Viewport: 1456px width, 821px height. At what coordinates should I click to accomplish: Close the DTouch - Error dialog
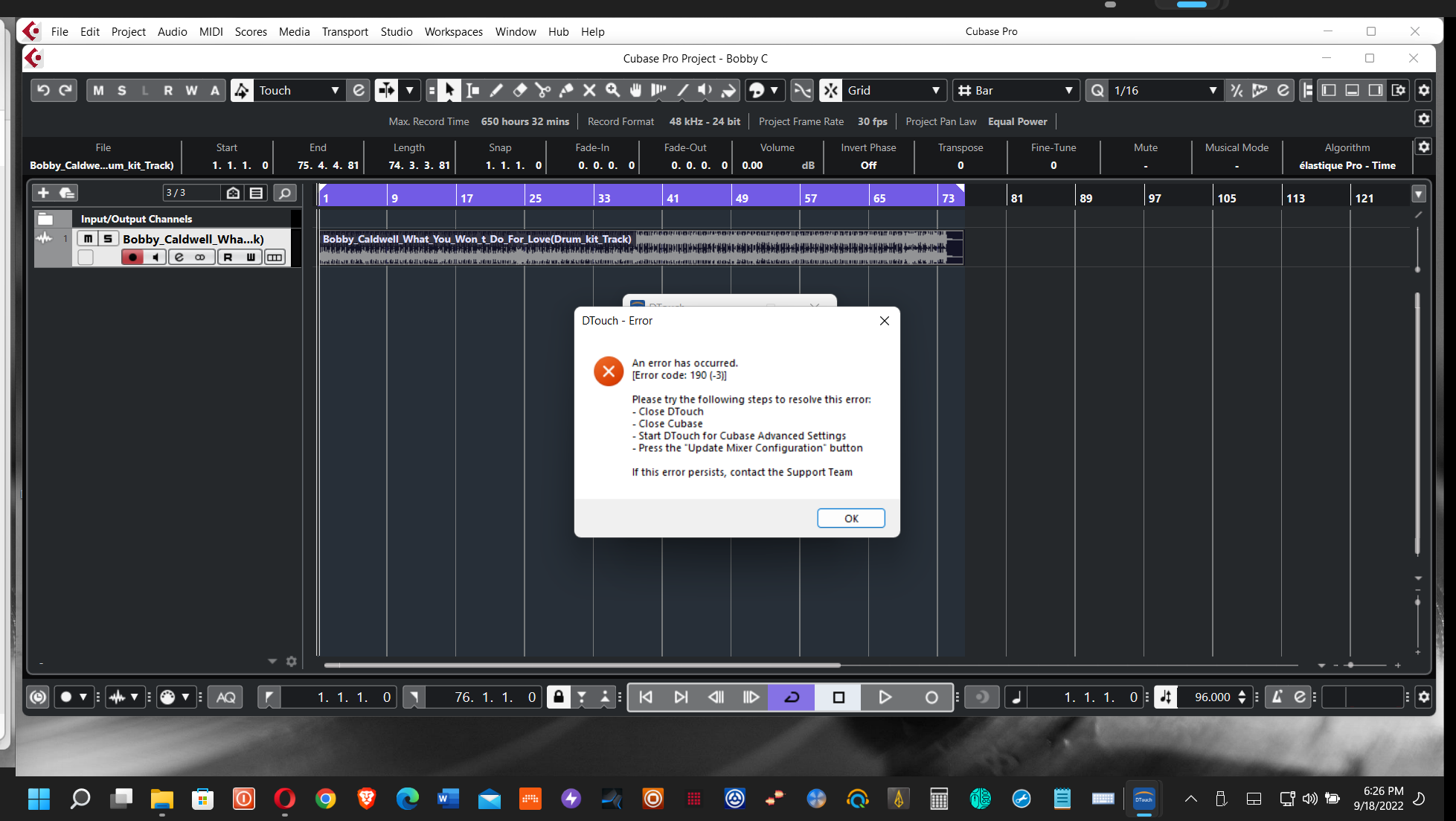click(x=884, y=321)
